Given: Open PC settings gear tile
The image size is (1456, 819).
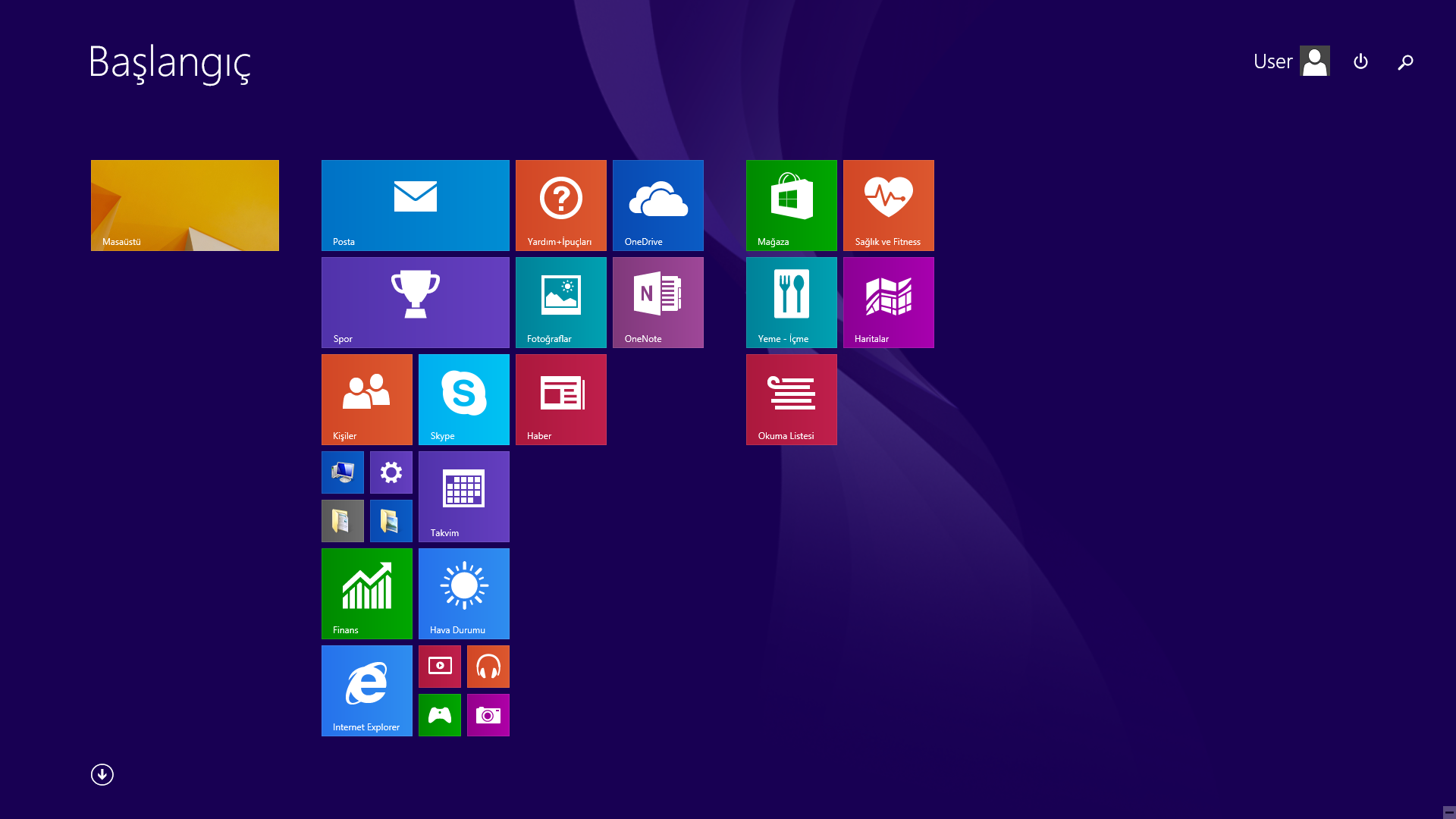Looking at the screenshot, I should [391, 472].
